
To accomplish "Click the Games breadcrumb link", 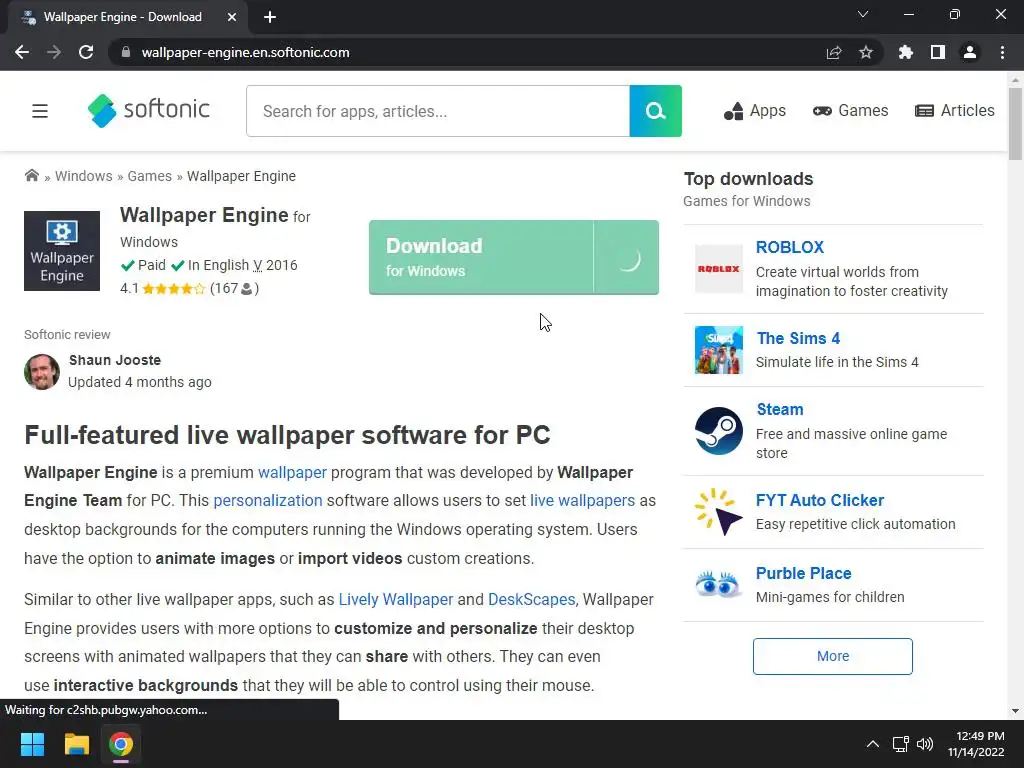I will 150,176.
